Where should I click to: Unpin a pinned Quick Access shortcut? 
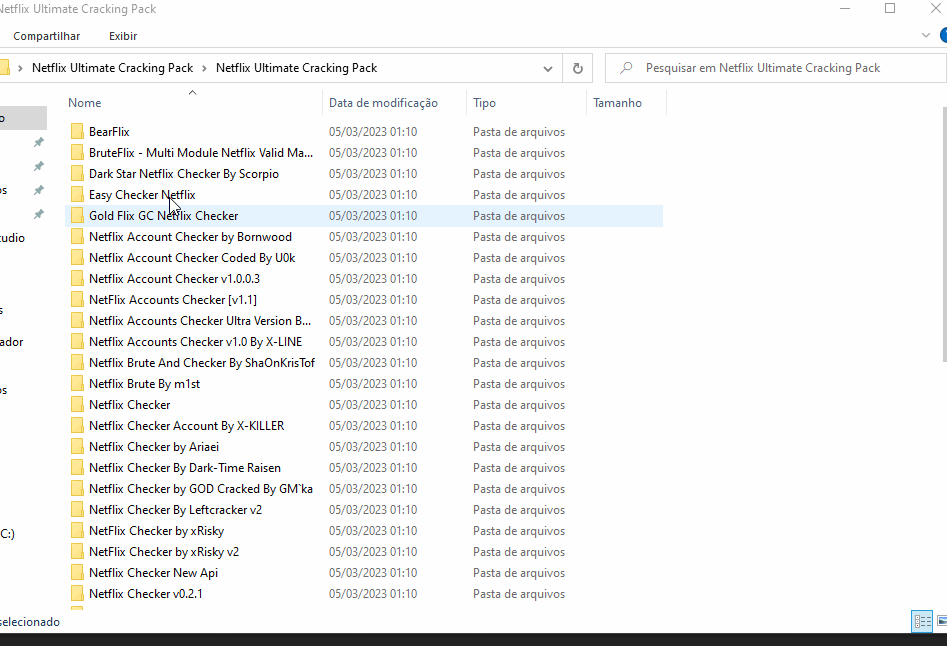38,143
